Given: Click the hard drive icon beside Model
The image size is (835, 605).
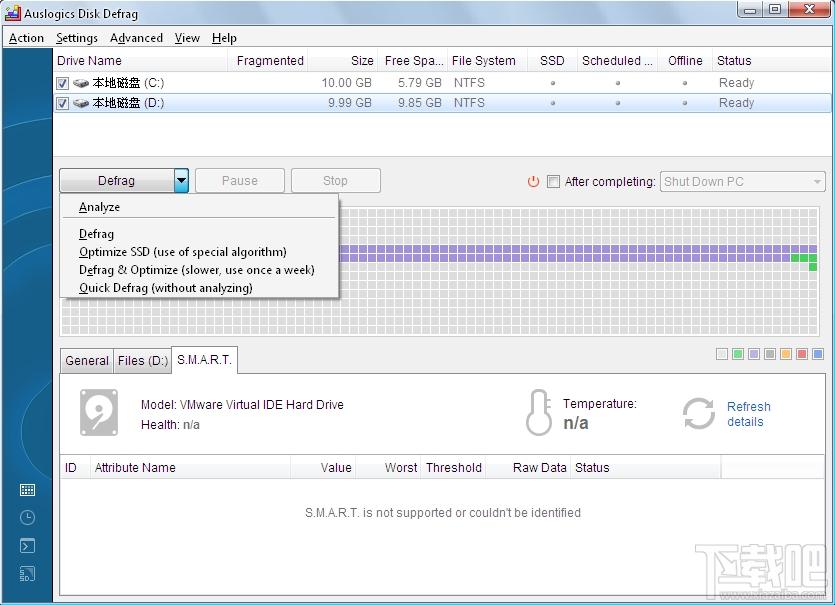Looking at the screenshot, I should point(99,412).
